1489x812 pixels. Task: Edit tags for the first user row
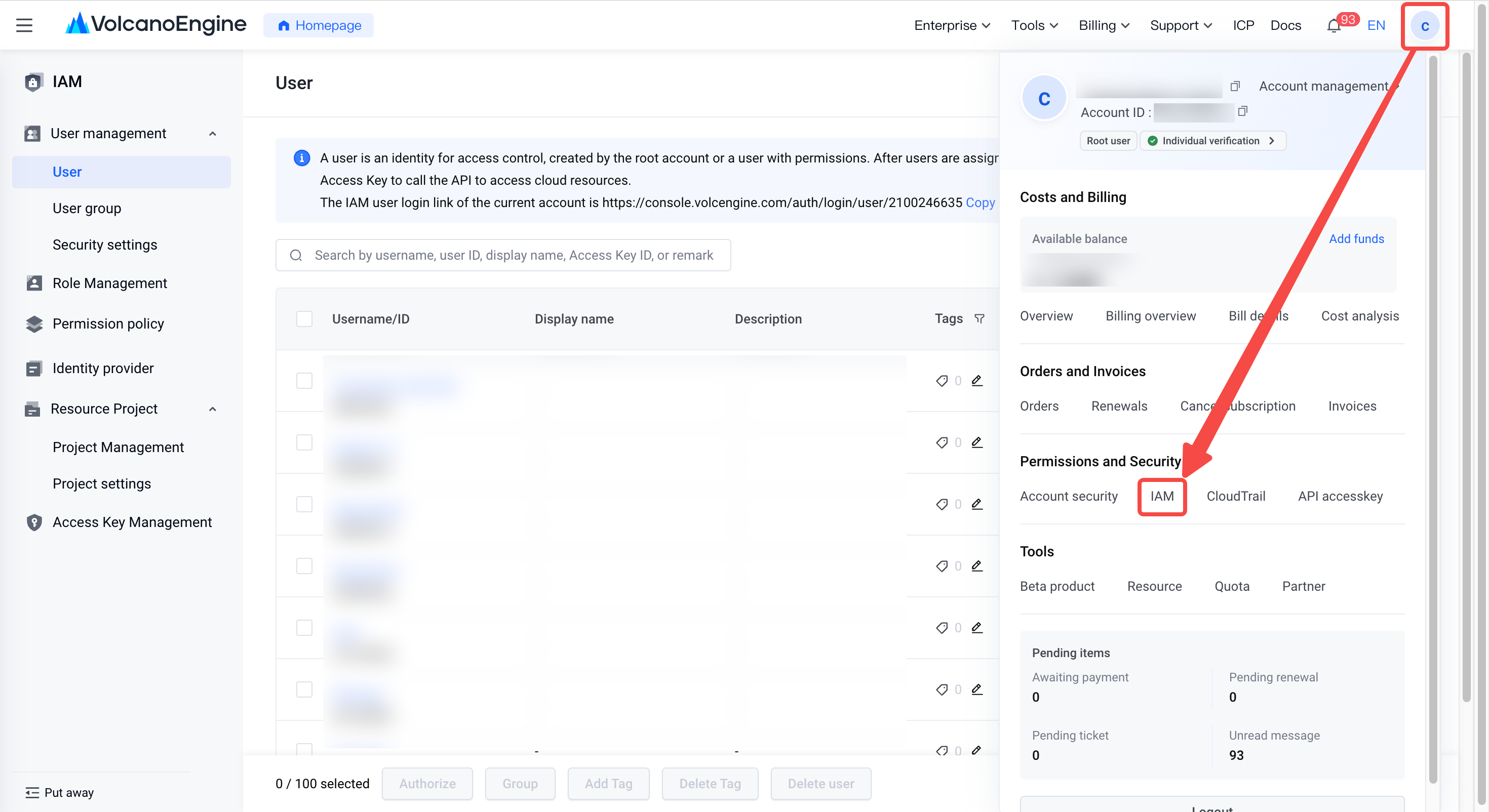point(977,380)
